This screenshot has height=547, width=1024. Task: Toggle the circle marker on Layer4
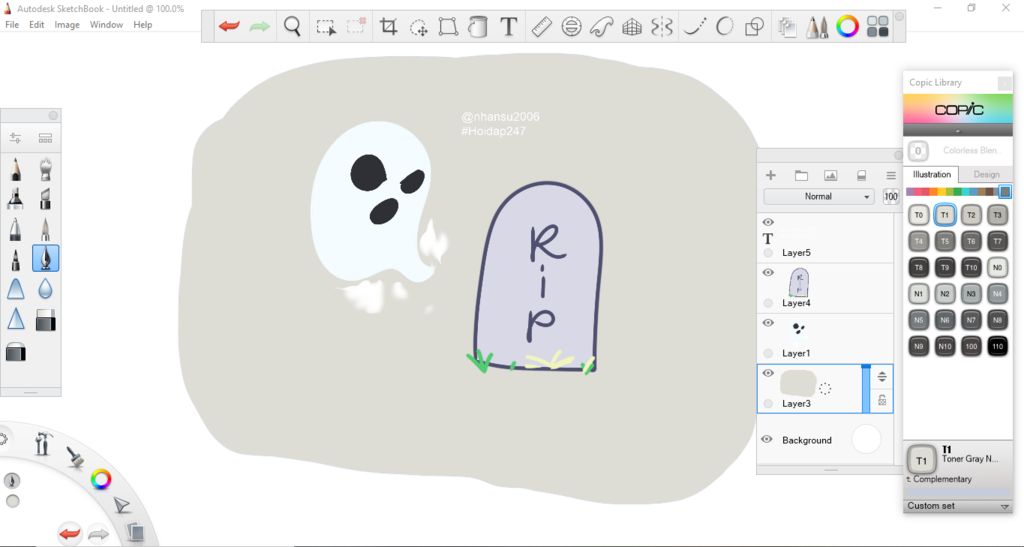(768, 303)
